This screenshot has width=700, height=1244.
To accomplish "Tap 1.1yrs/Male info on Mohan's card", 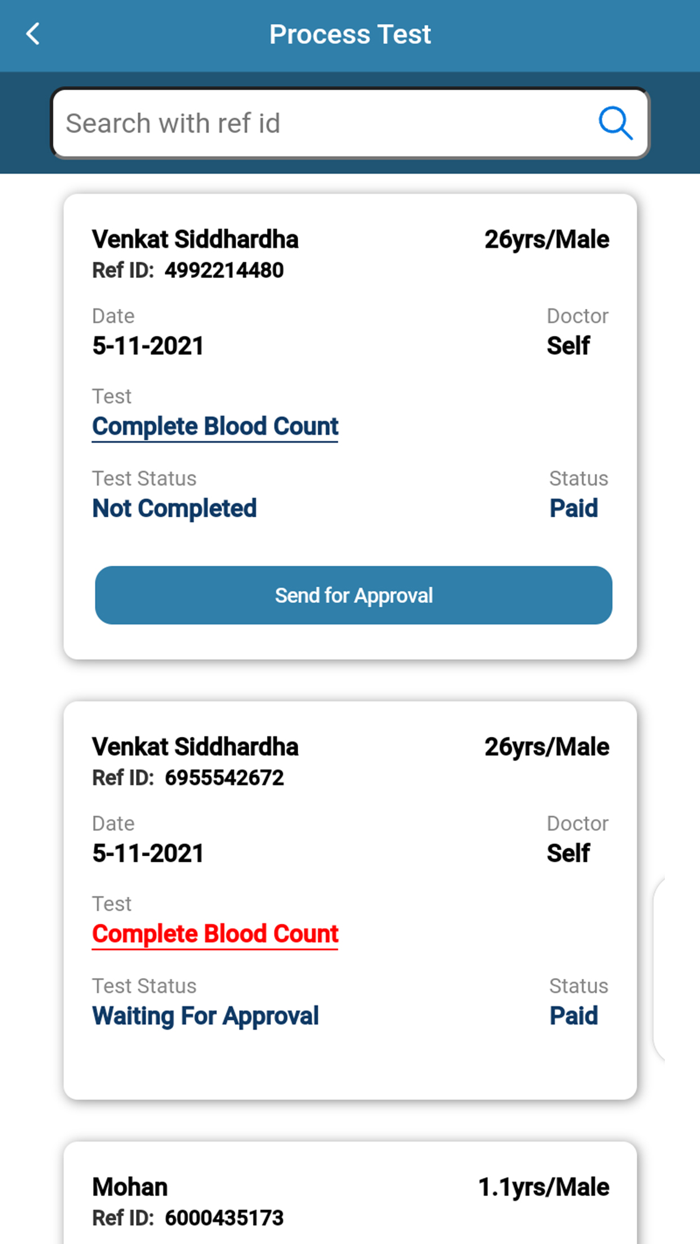I will tap(543, 1186).
